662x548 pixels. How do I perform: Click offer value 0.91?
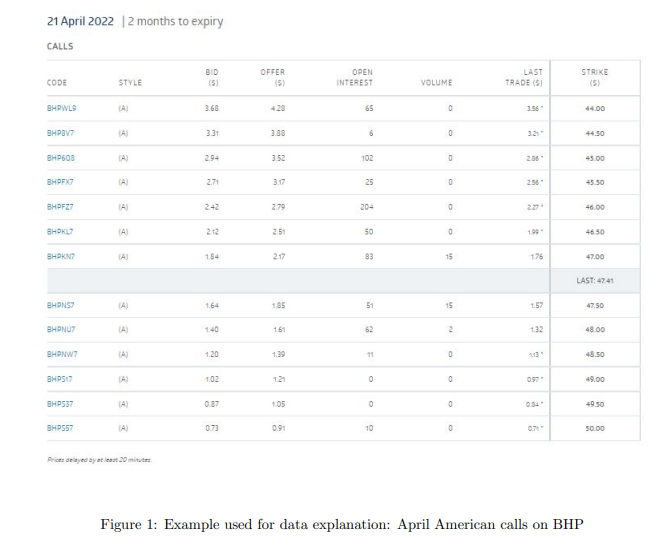[x=278, y=429]
